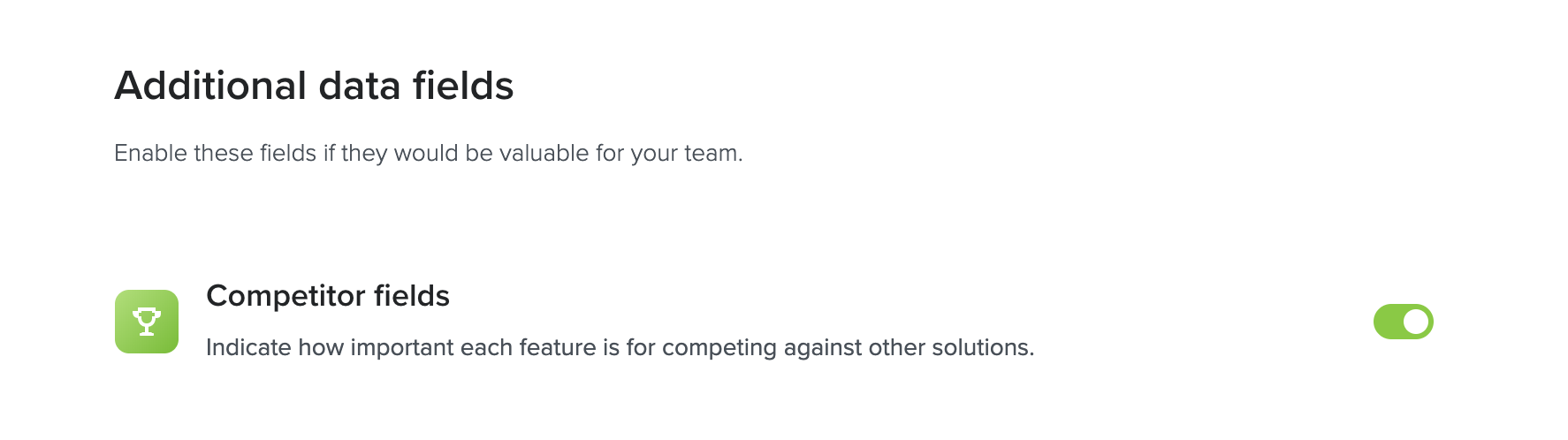Click the white knob of the Competitor toggle
The image size is (1568, 440).
click(1416, 322)
